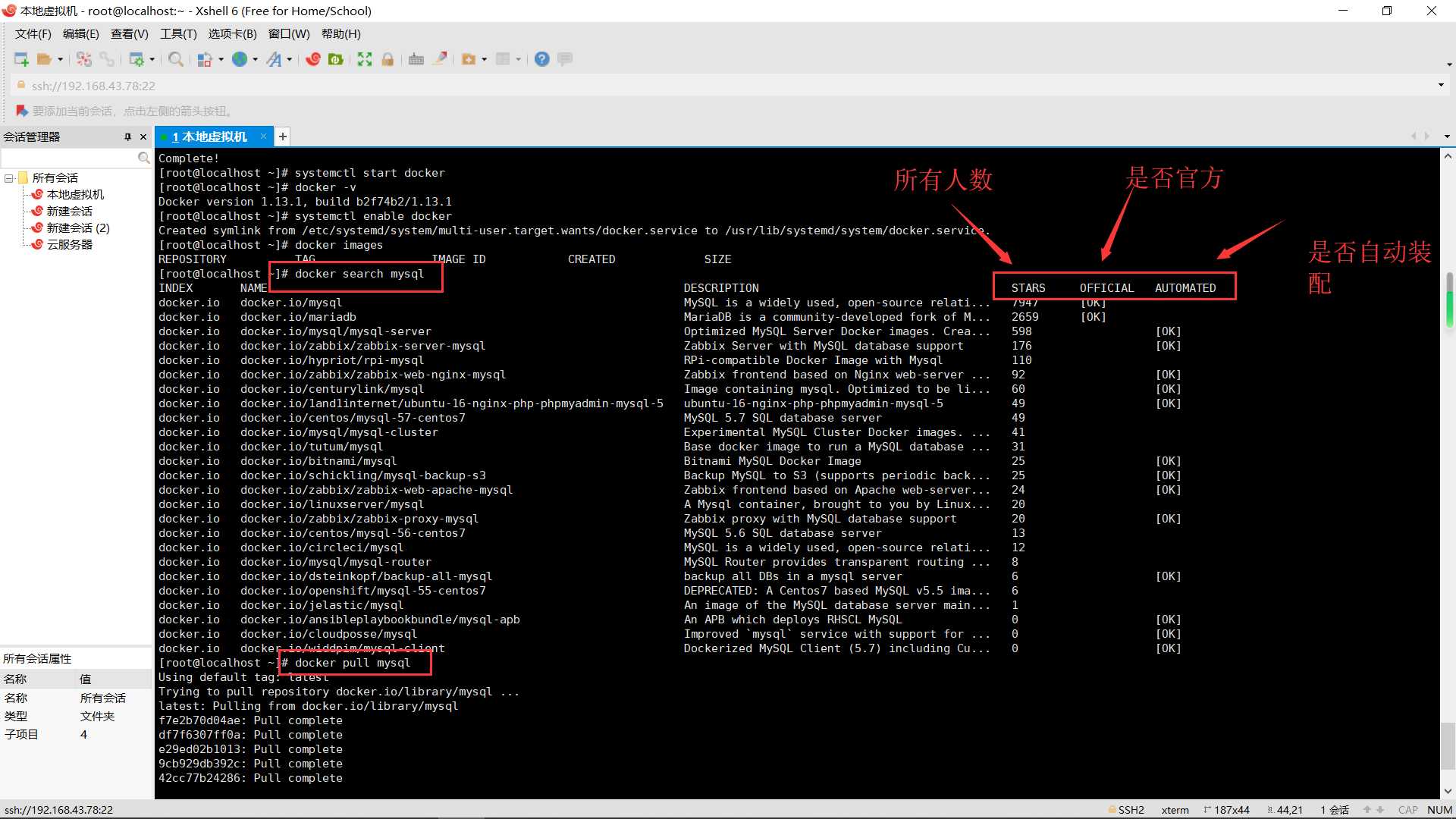
Task: Add a new tab with plus button
Action: pos(282,136)
